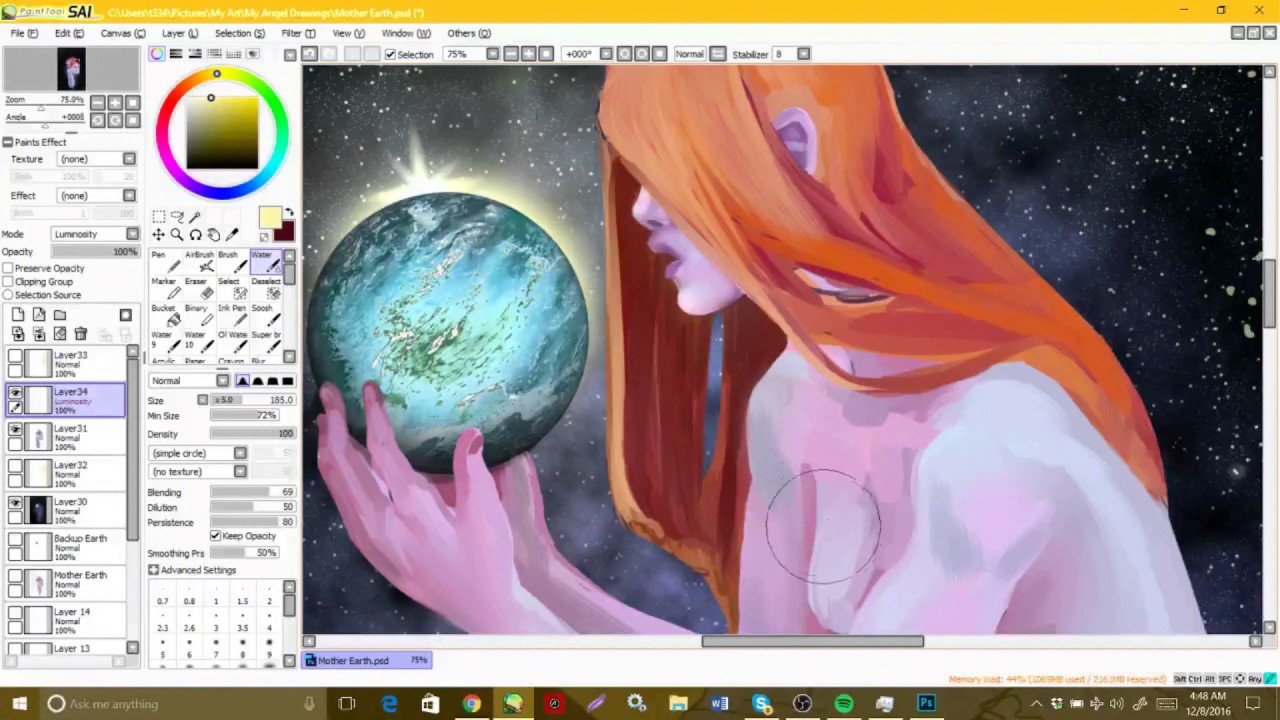
Task: Hide Layer30 using its eye icon
Action: pyautogui.click(x=15, y=503)
